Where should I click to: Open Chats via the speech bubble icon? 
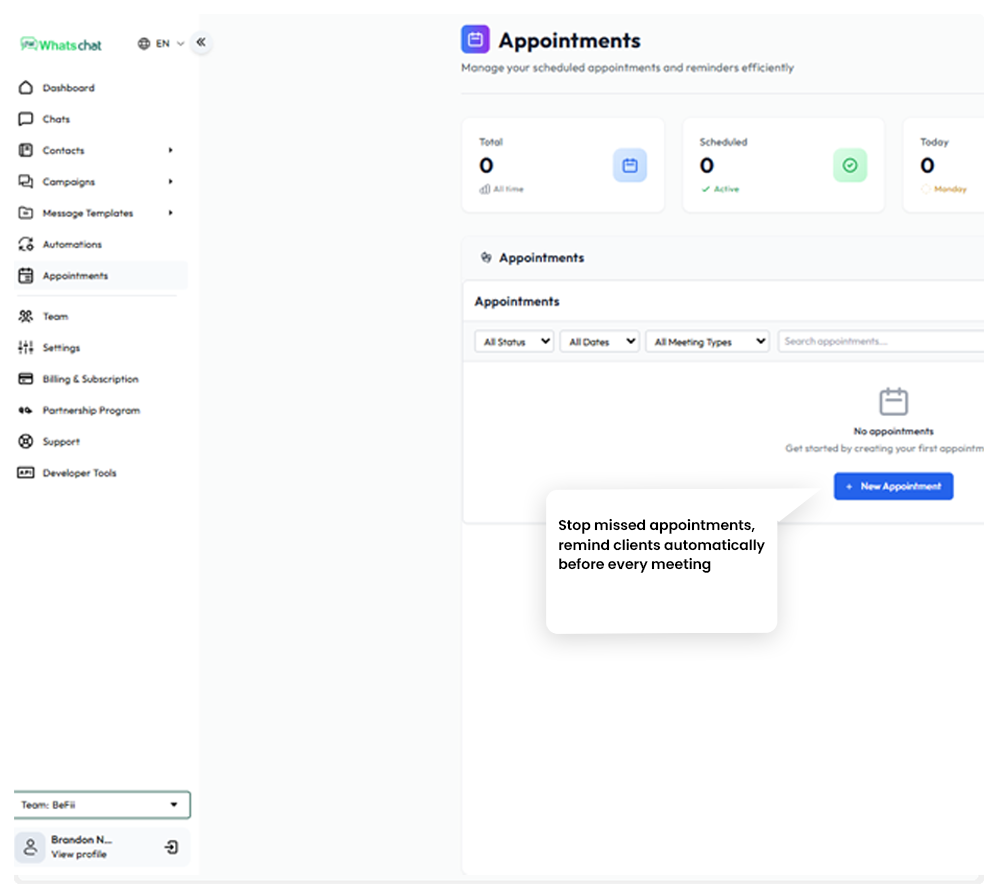[x=26, y=119]
